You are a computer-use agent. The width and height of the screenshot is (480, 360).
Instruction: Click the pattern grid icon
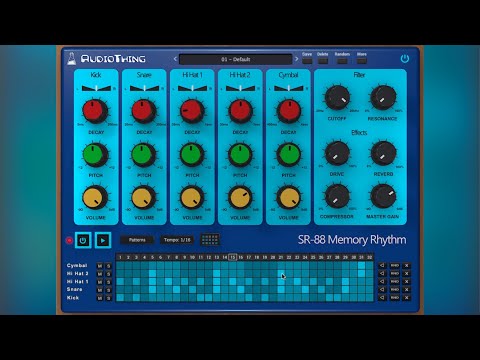pyautogui.click(x=210, y=240)
